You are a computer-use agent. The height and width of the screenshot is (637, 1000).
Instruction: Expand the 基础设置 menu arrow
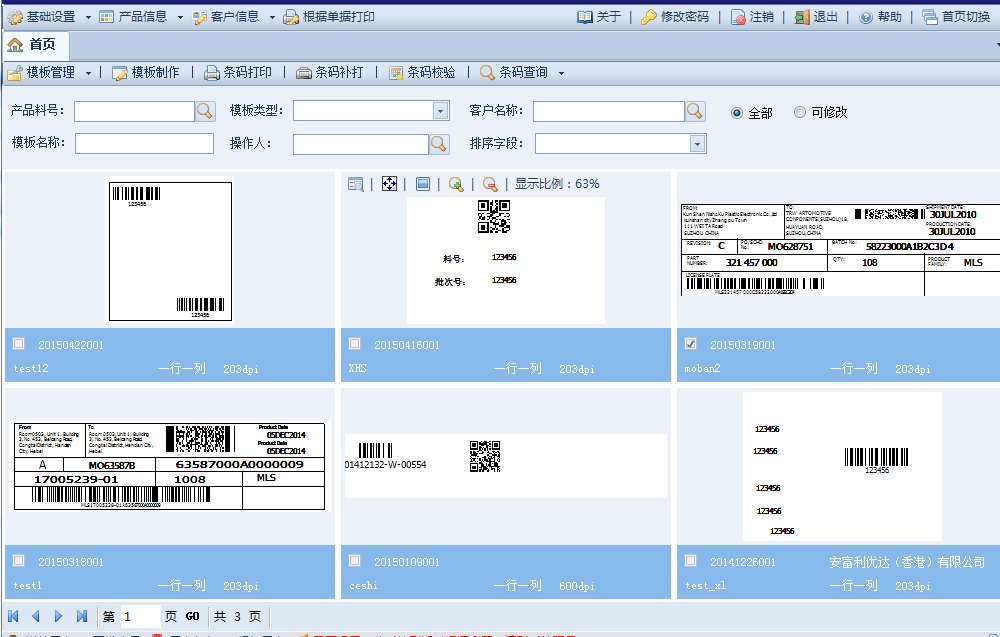(x=88, y=17)
